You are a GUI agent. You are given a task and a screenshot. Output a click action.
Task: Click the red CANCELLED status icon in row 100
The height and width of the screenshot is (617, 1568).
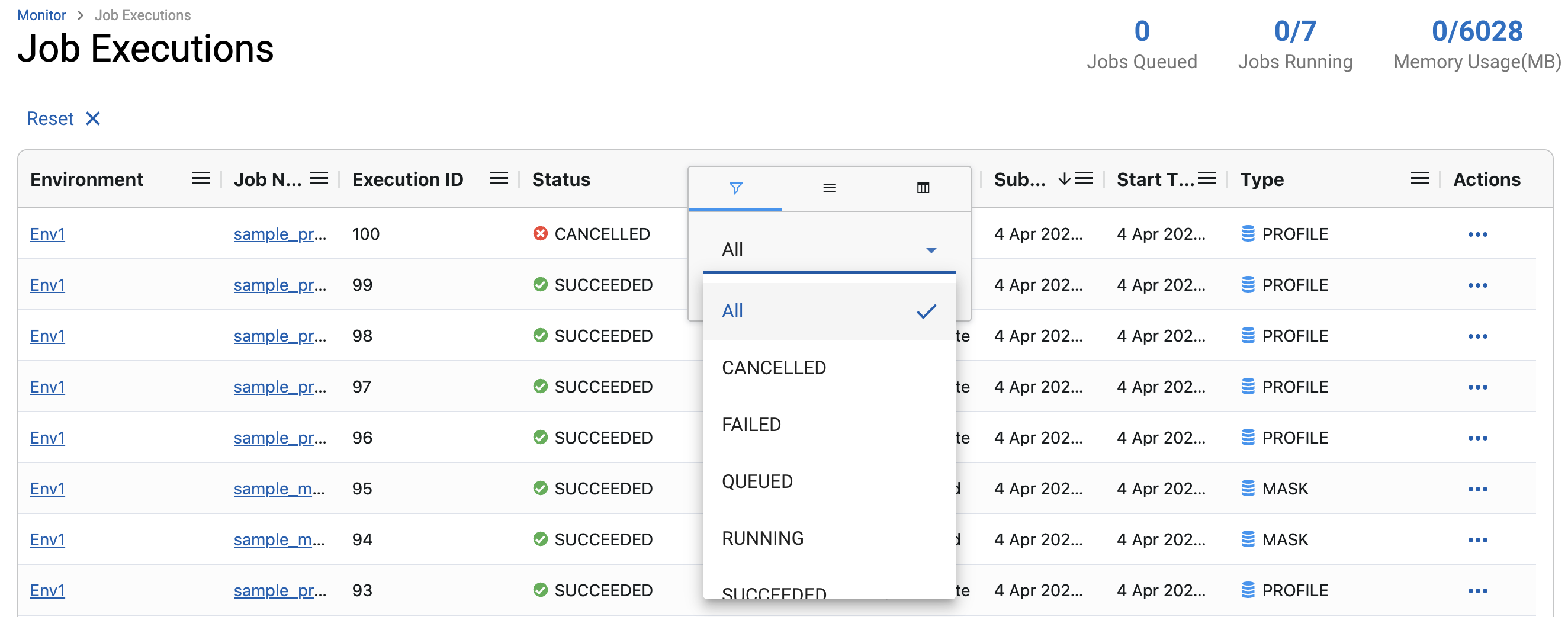[540, 234]
